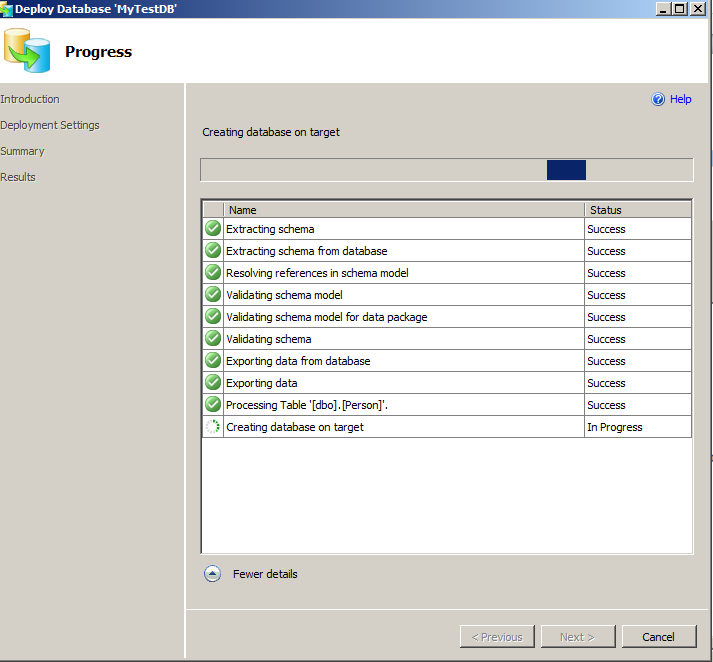This screenshot has width=713, height=662.
Task: Sort by the Name column header
Action: [404, 210]
